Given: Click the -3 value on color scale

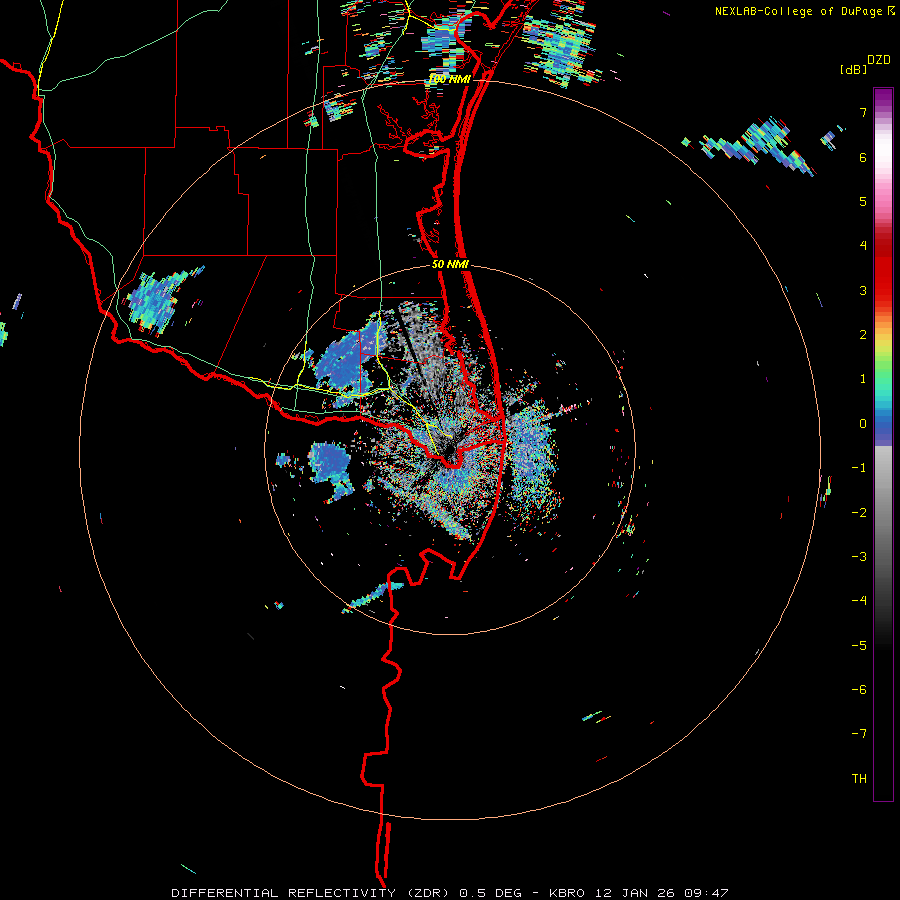Looking at the screenshot, I should point(859,557).
